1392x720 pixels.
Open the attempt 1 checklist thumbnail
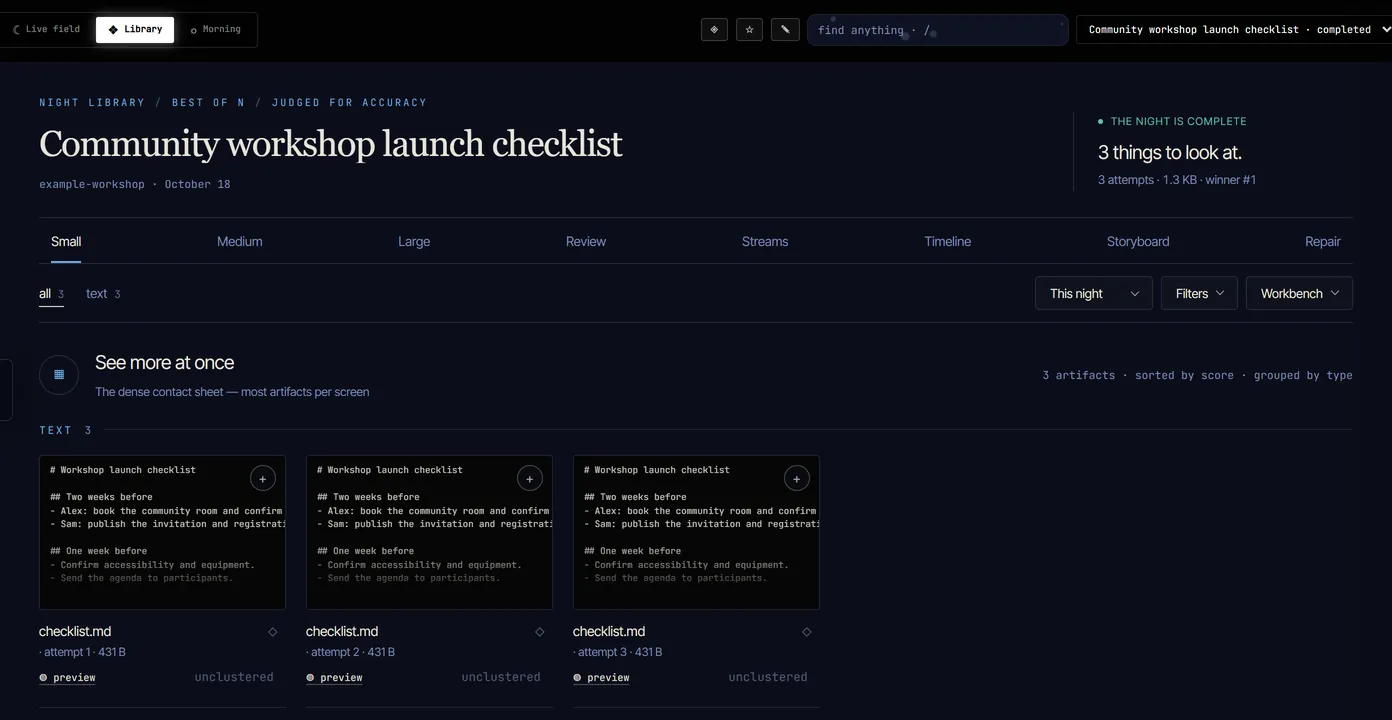[162, 532]
